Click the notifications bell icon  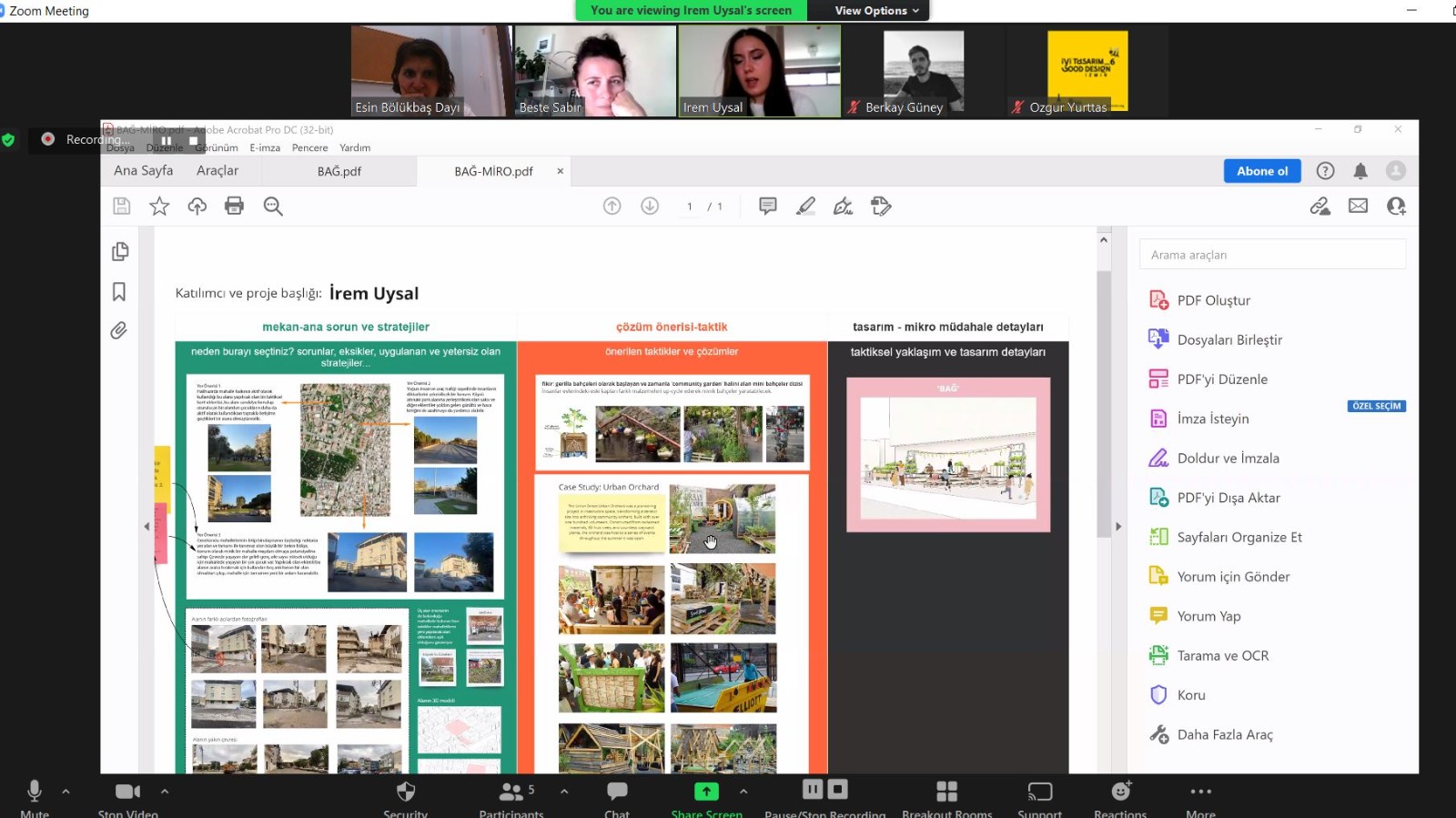[x=1360, y=171]
